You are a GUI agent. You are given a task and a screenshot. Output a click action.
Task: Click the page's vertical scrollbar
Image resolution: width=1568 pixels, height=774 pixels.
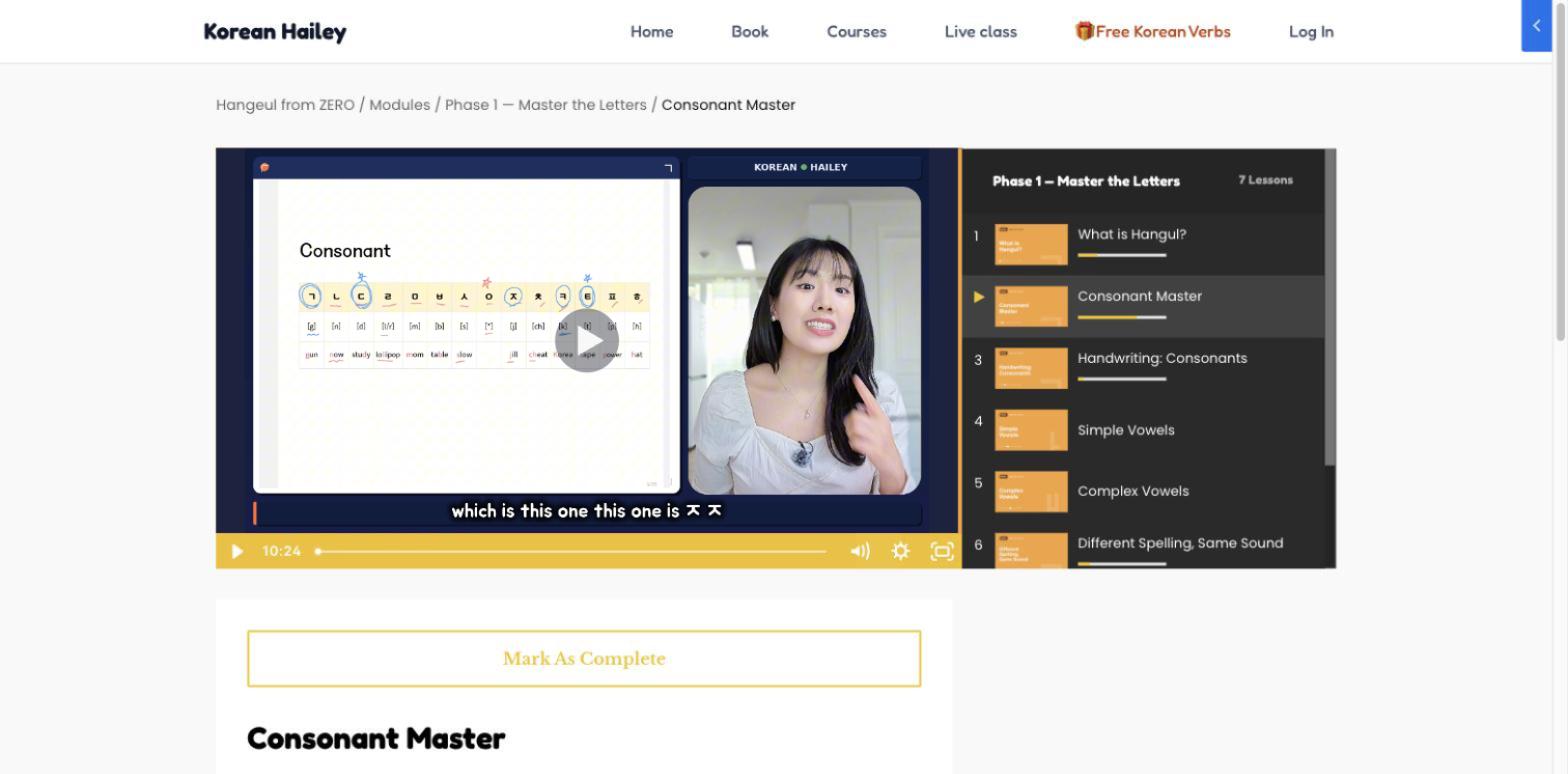(1560, 170)
